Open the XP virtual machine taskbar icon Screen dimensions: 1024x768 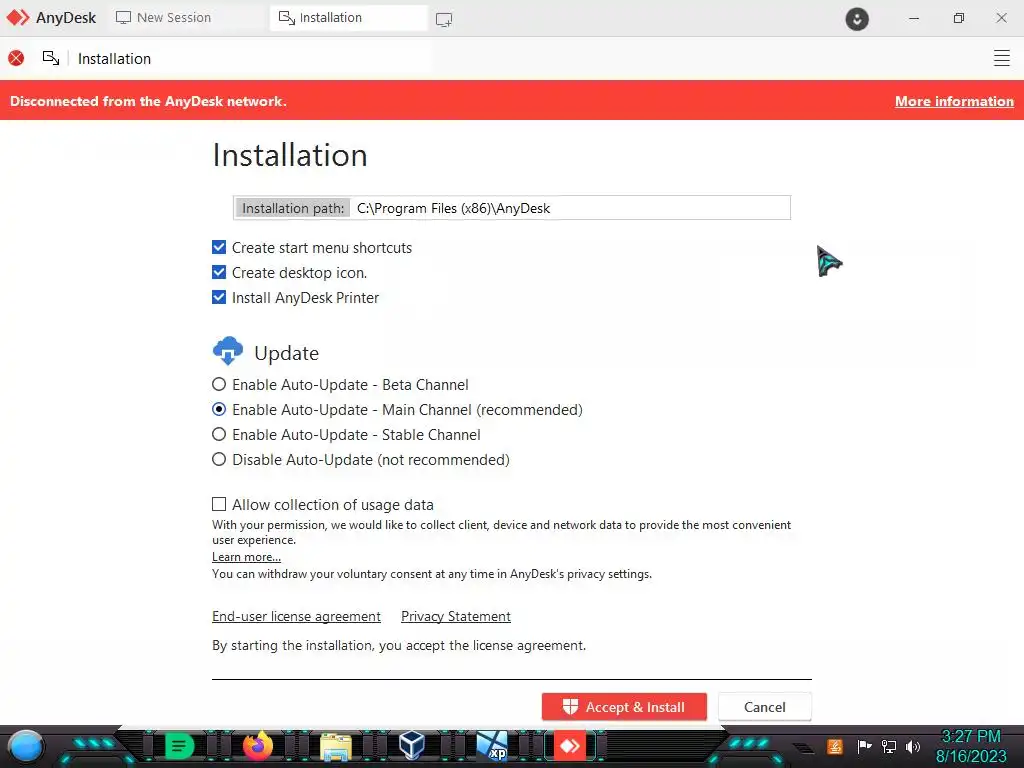pyautogui.click(x=492, y=746)
